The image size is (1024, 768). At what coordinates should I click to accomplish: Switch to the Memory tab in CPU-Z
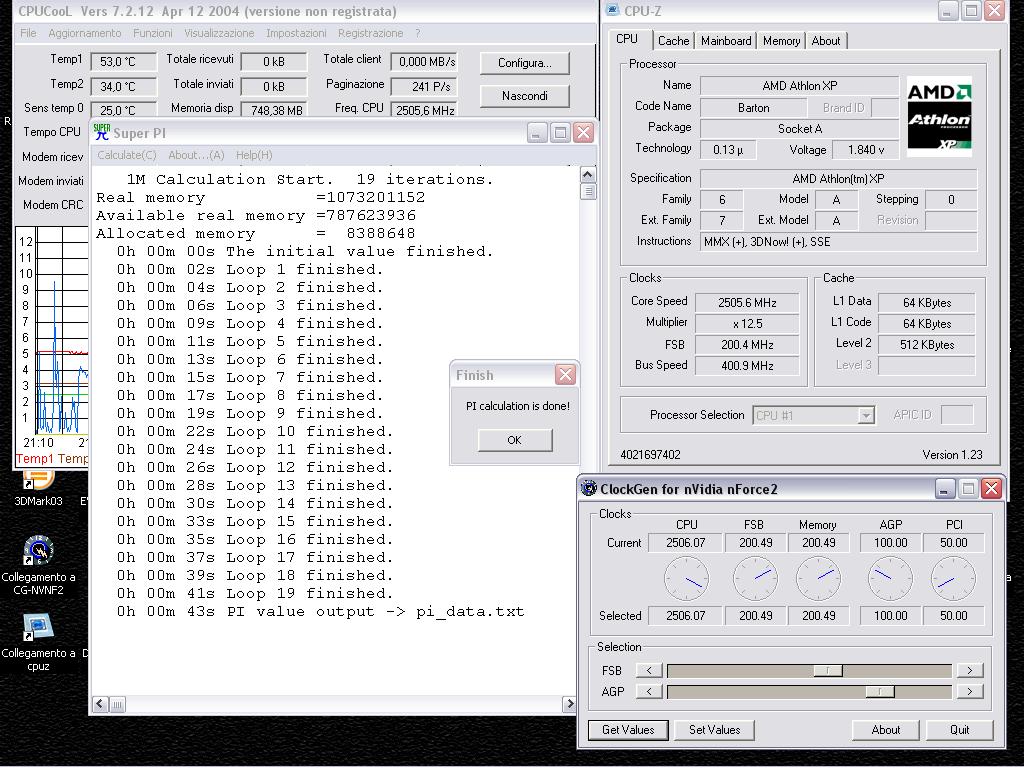coord(781,40)
